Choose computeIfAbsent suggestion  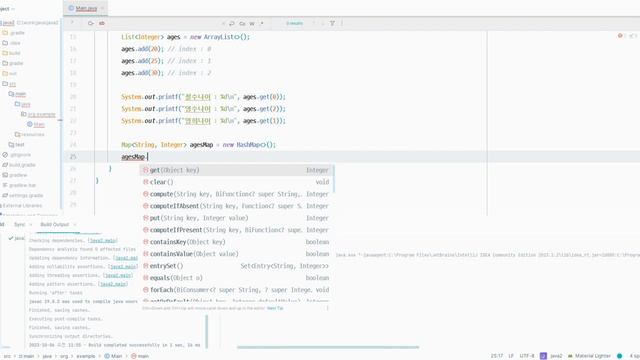pyautogui.click(x=236, y=206)
